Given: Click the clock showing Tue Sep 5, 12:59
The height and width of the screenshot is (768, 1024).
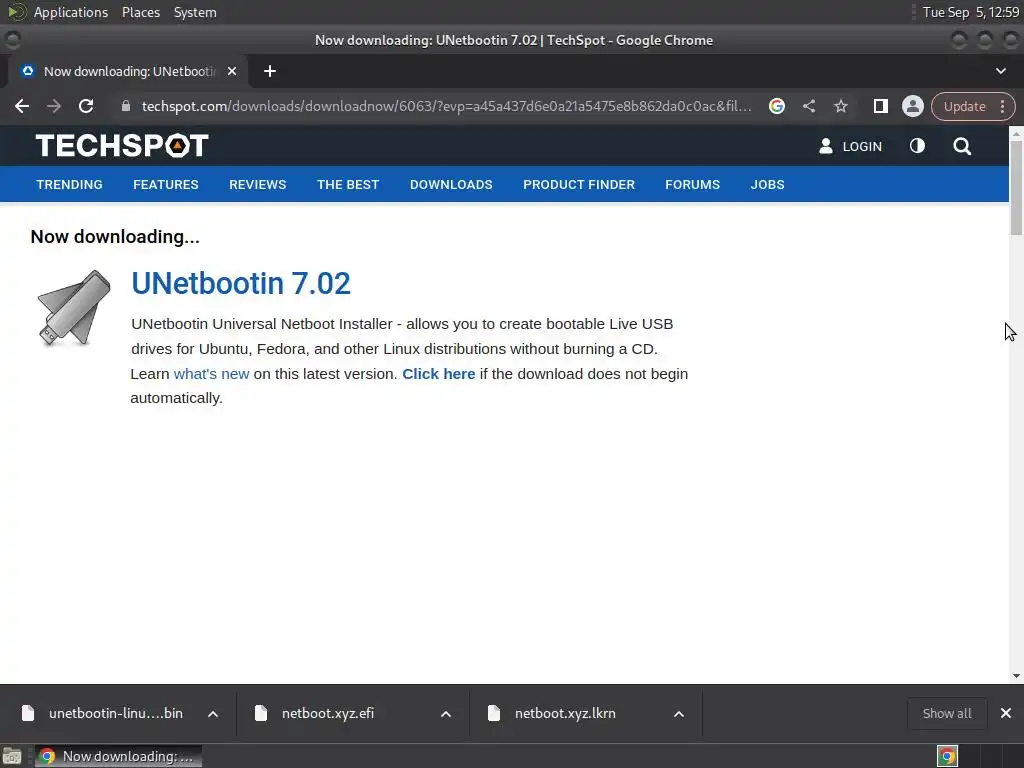Looking at the screenshot, I should 971,12.
